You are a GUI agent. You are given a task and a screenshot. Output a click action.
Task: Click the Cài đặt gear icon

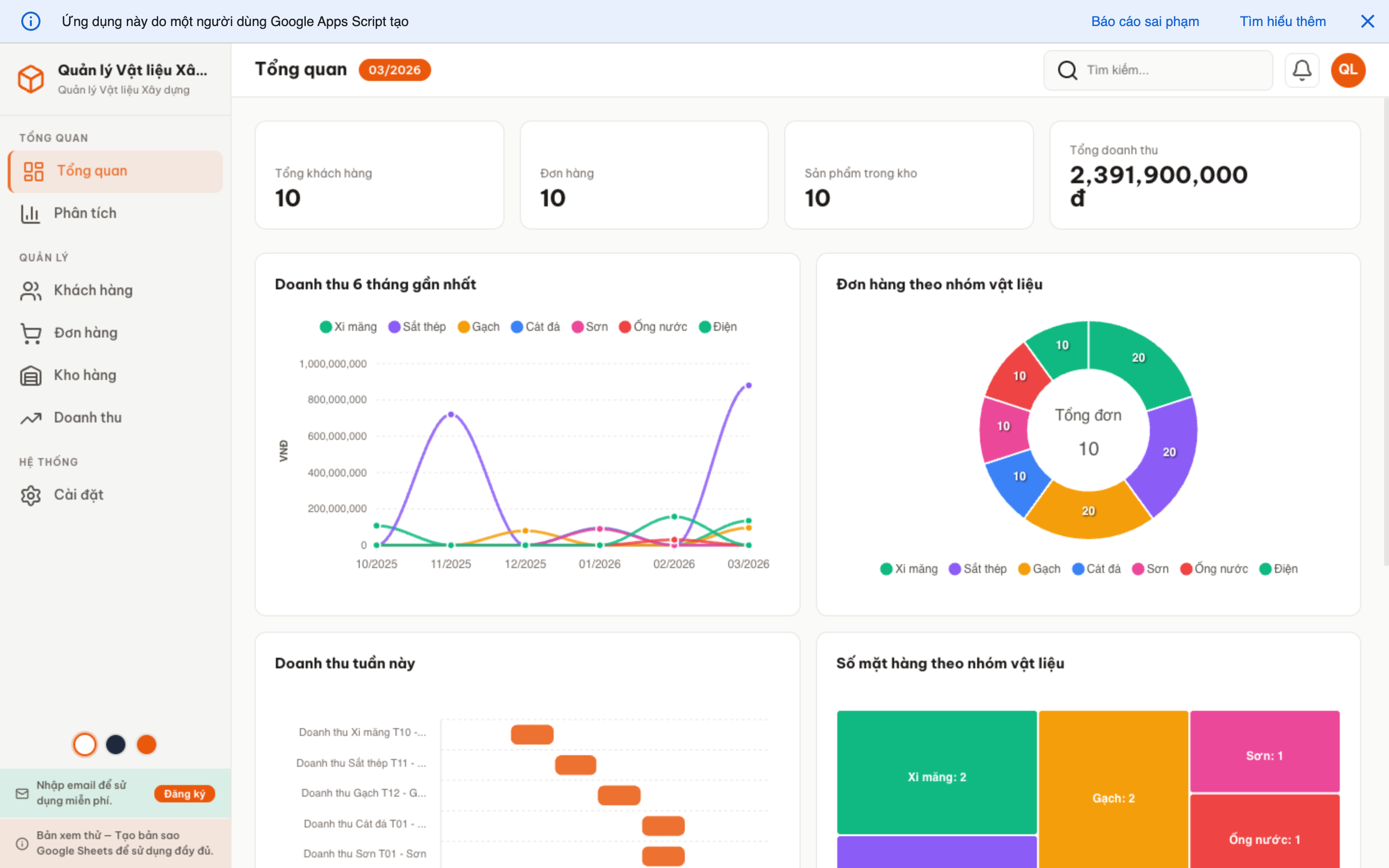click(30, 495)
